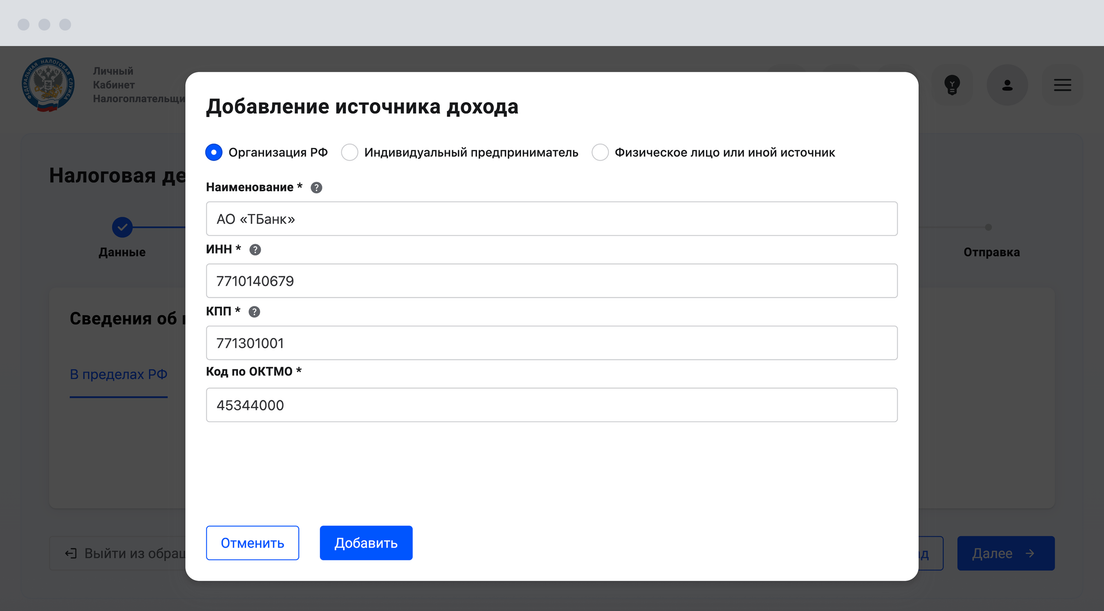Switch to В пределах РФ tab
The width and height of the screenshot is (1104, 611).
click(118, 374)
